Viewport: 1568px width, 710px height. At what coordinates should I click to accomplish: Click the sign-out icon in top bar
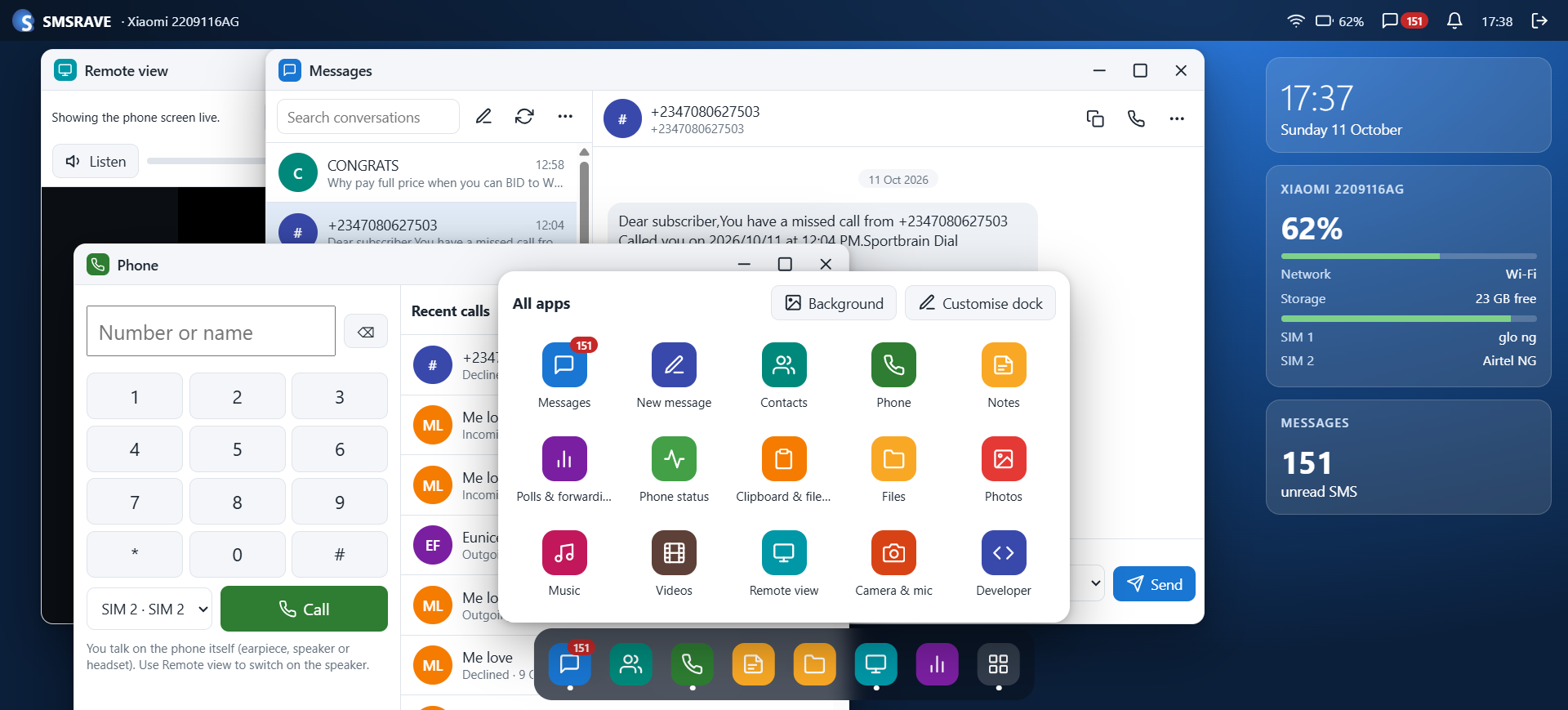point(1539,21)
